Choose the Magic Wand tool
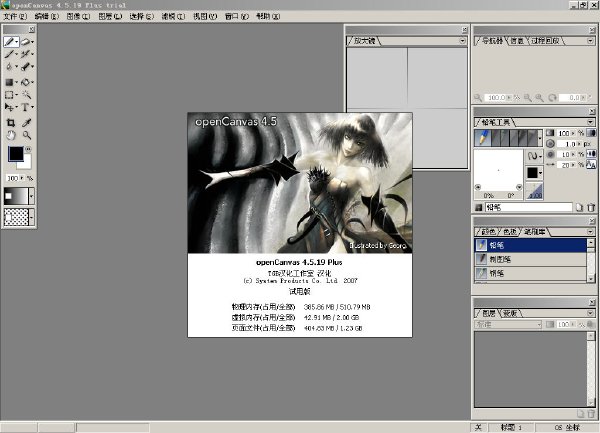The height and width of the screenshot is (433, 600). pyautogui.click(x=26, y=94)
